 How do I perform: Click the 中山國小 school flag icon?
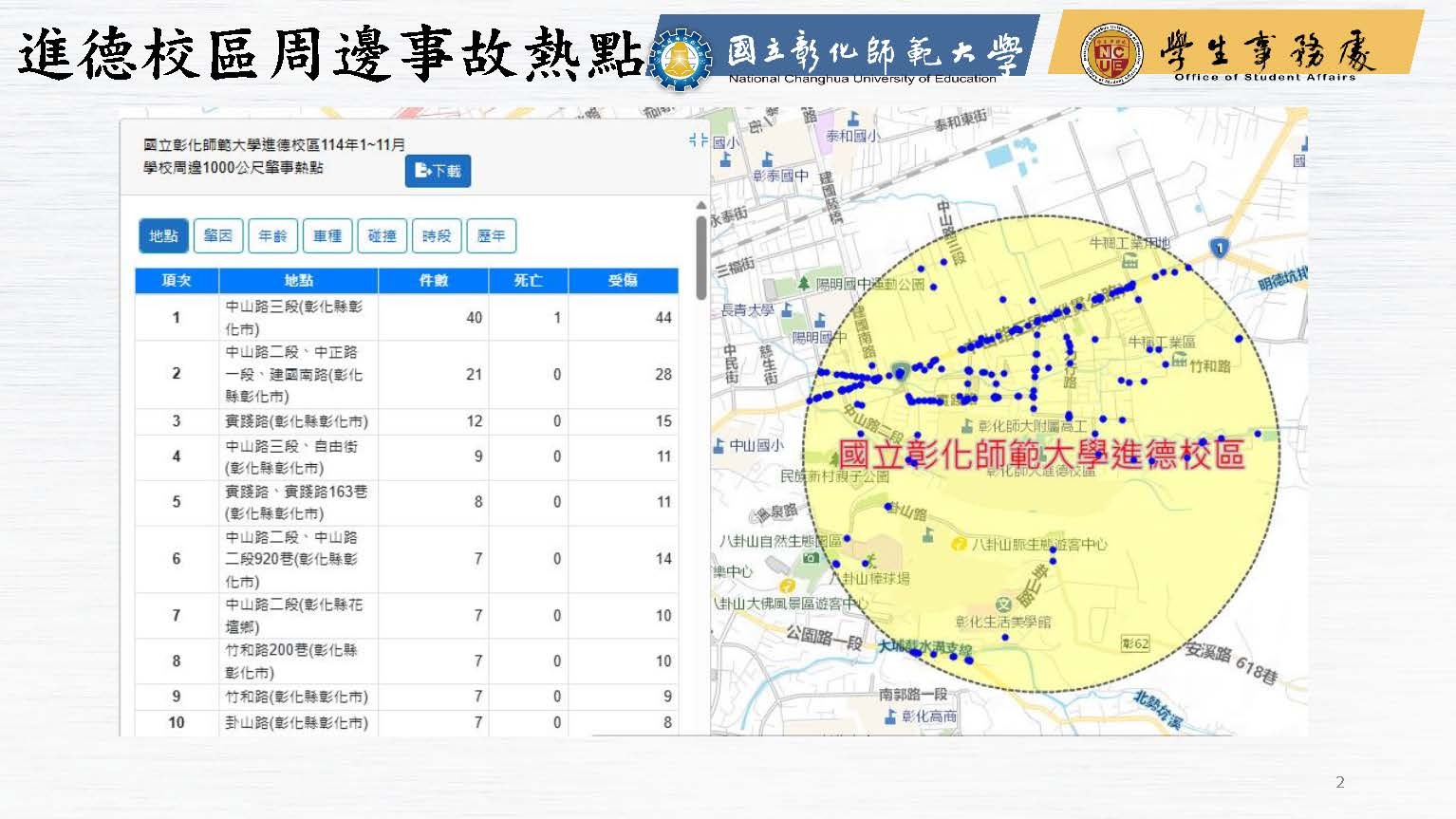(x=719, y=445)
